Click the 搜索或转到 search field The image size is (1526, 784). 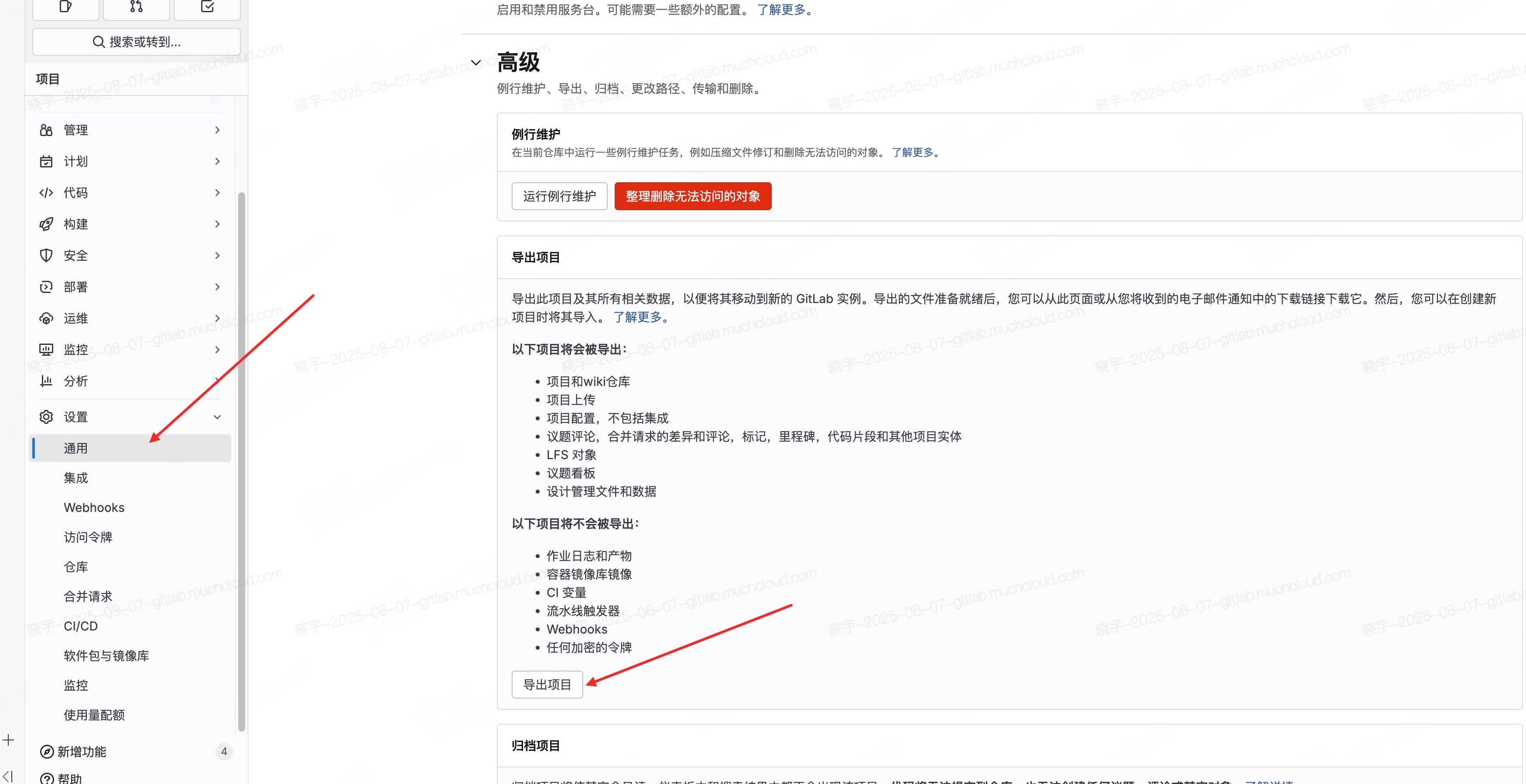tap(136, 41)
